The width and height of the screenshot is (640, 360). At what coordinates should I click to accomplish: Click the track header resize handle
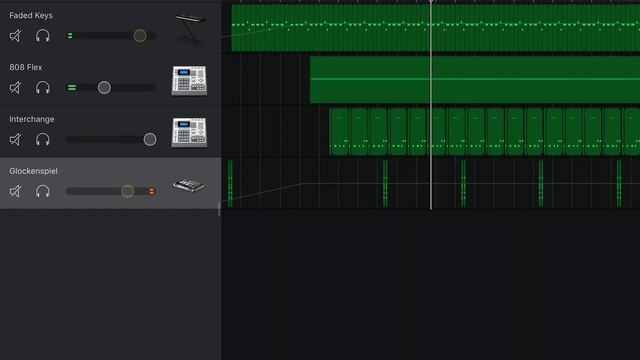tap(219, 208)
